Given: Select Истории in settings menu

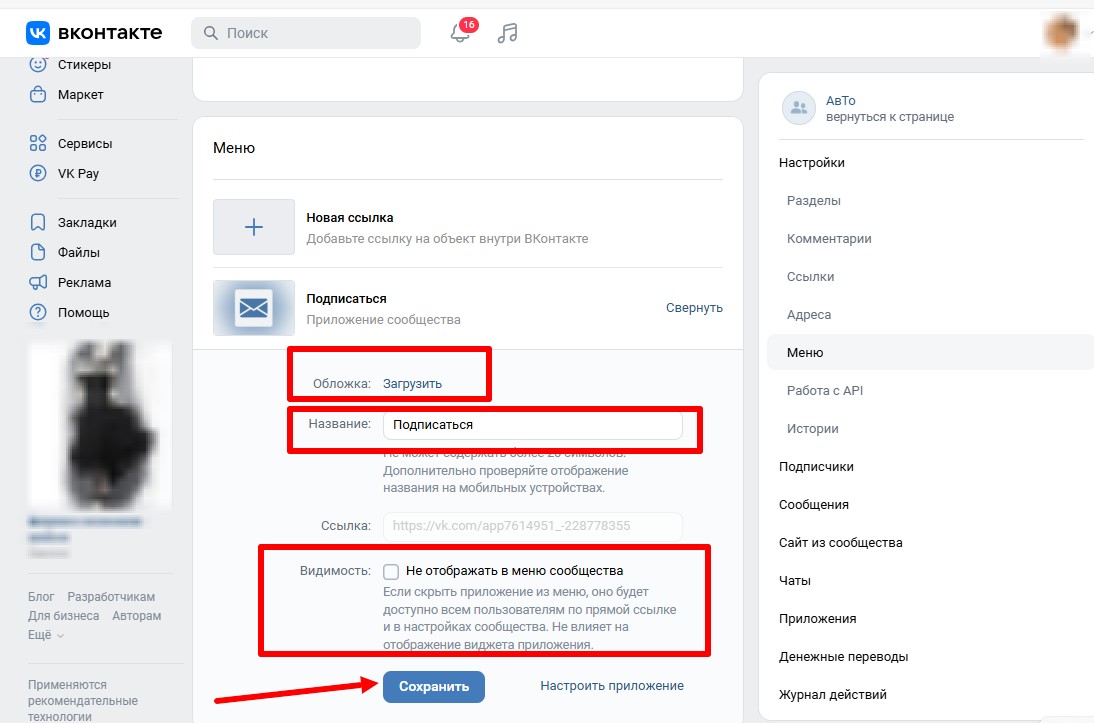Looking at the screenshot, I should [813, 428].
